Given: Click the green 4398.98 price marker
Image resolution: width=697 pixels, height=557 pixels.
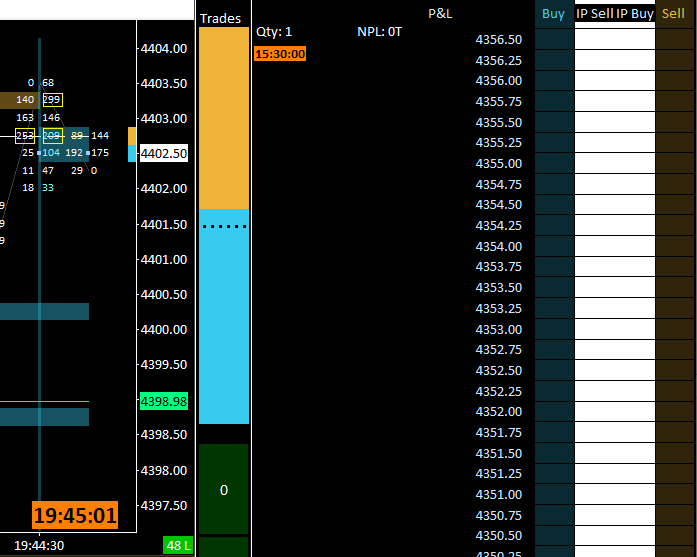Looking at the screenshot, I should tap(164, 401).
